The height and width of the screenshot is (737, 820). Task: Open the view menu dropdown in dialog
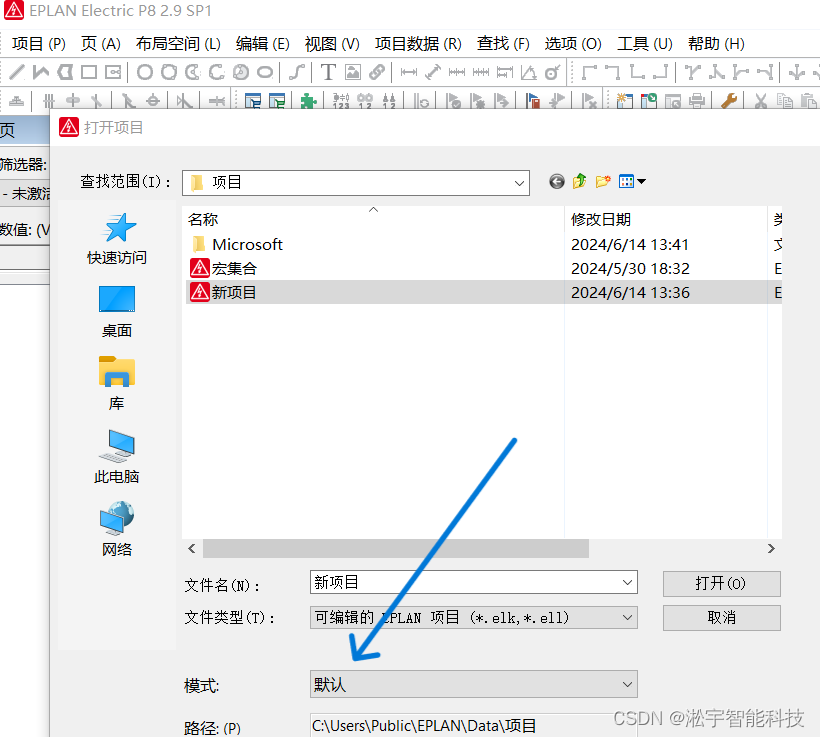632,182
